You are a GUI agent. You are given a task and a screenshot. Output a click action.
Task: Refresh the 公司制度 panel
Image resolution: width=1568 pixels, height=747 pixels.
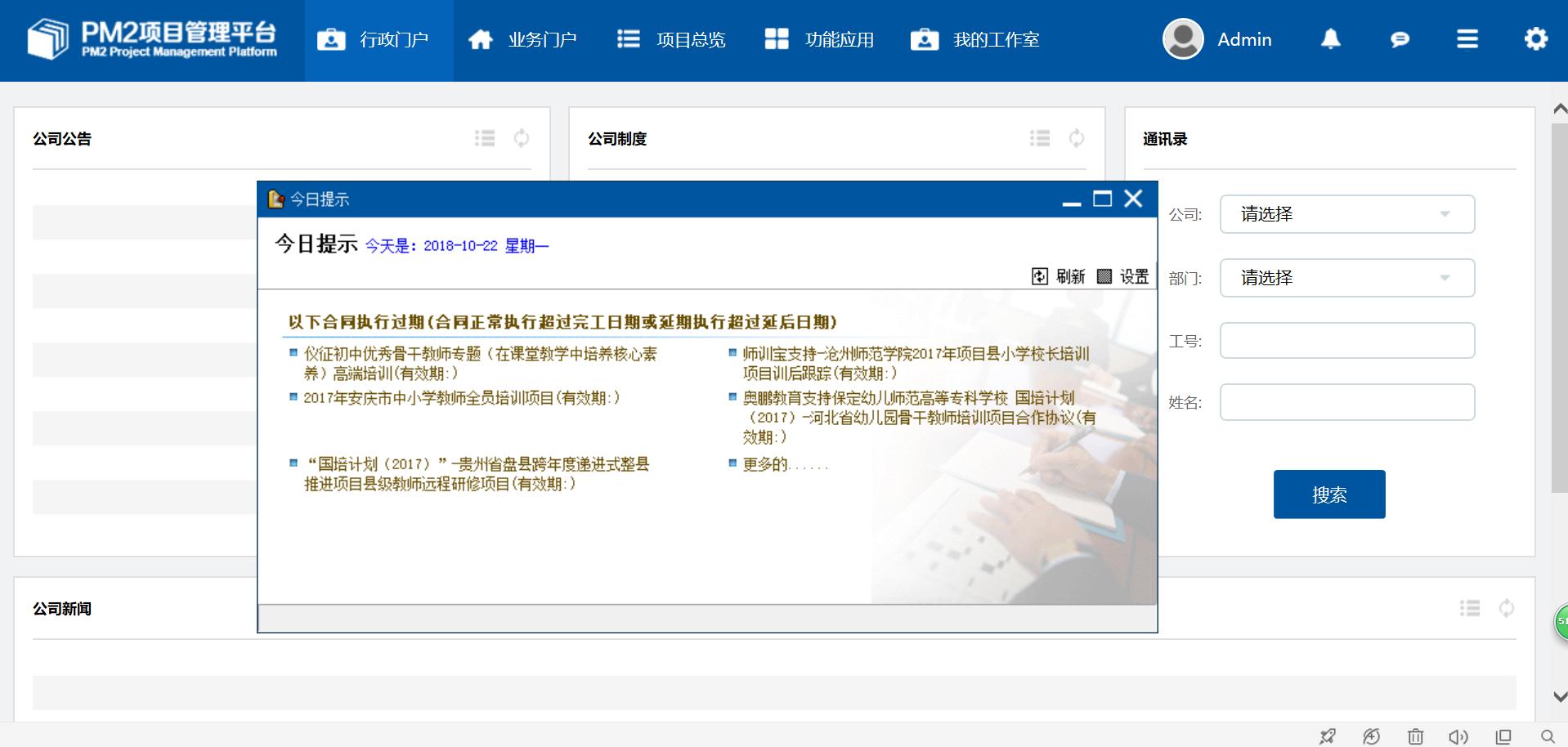(1077, 138)
